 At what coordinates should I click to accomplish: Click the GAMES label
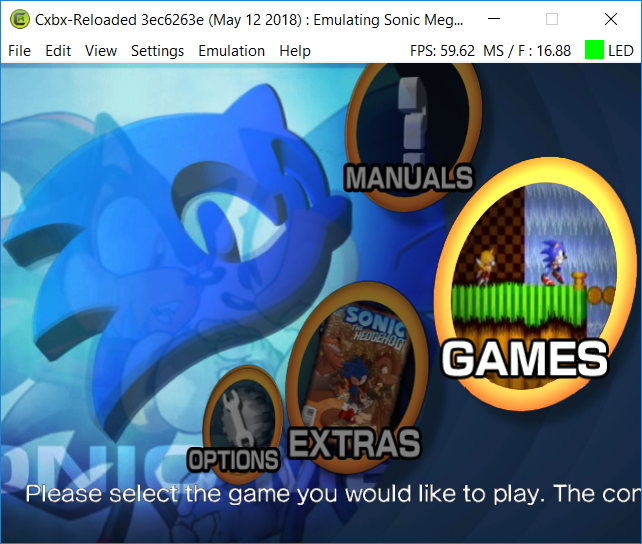[x=525, y=359]
